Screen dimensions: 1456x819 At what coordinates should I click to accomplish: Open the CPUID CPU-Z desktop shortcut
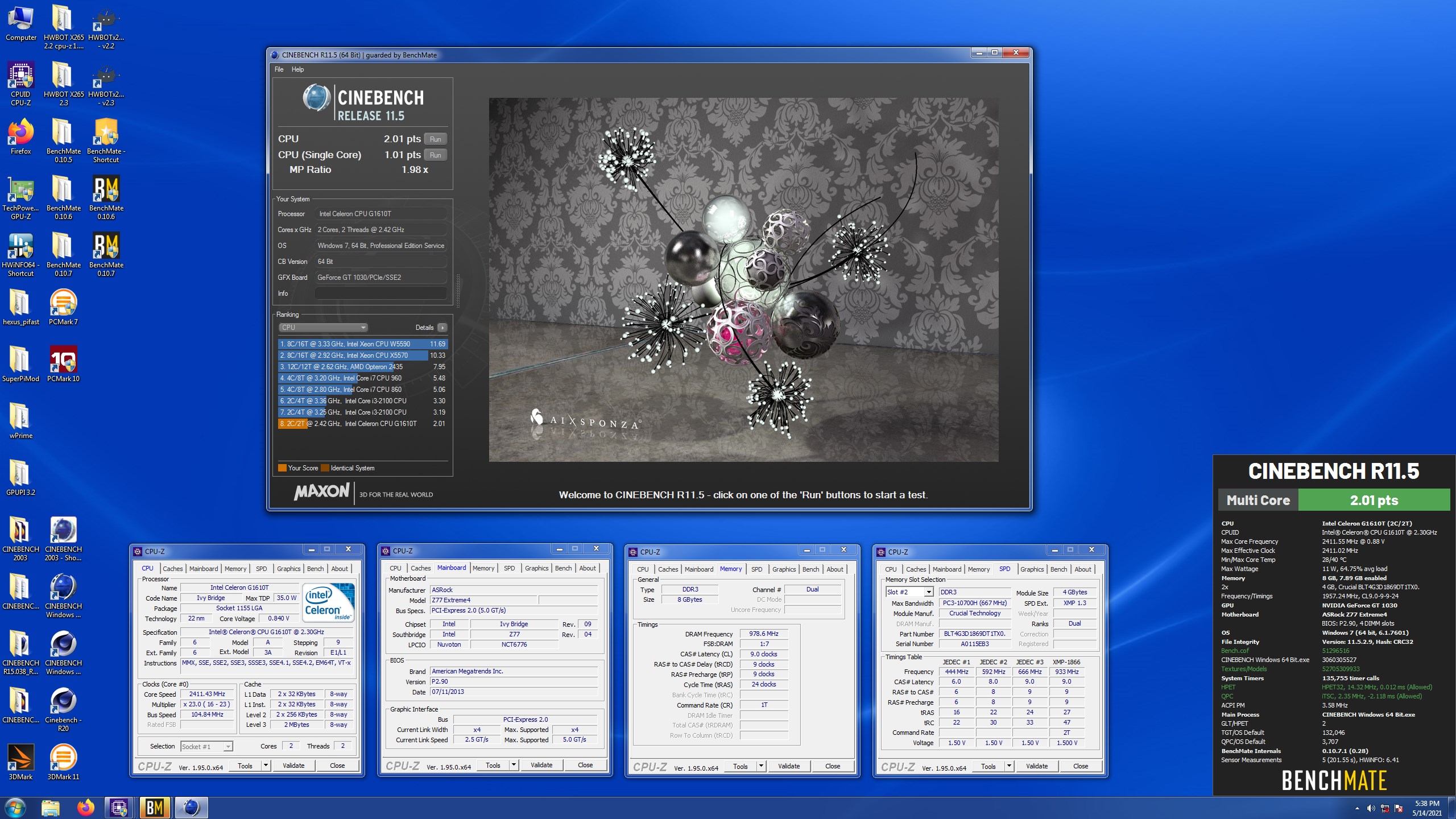20,84
